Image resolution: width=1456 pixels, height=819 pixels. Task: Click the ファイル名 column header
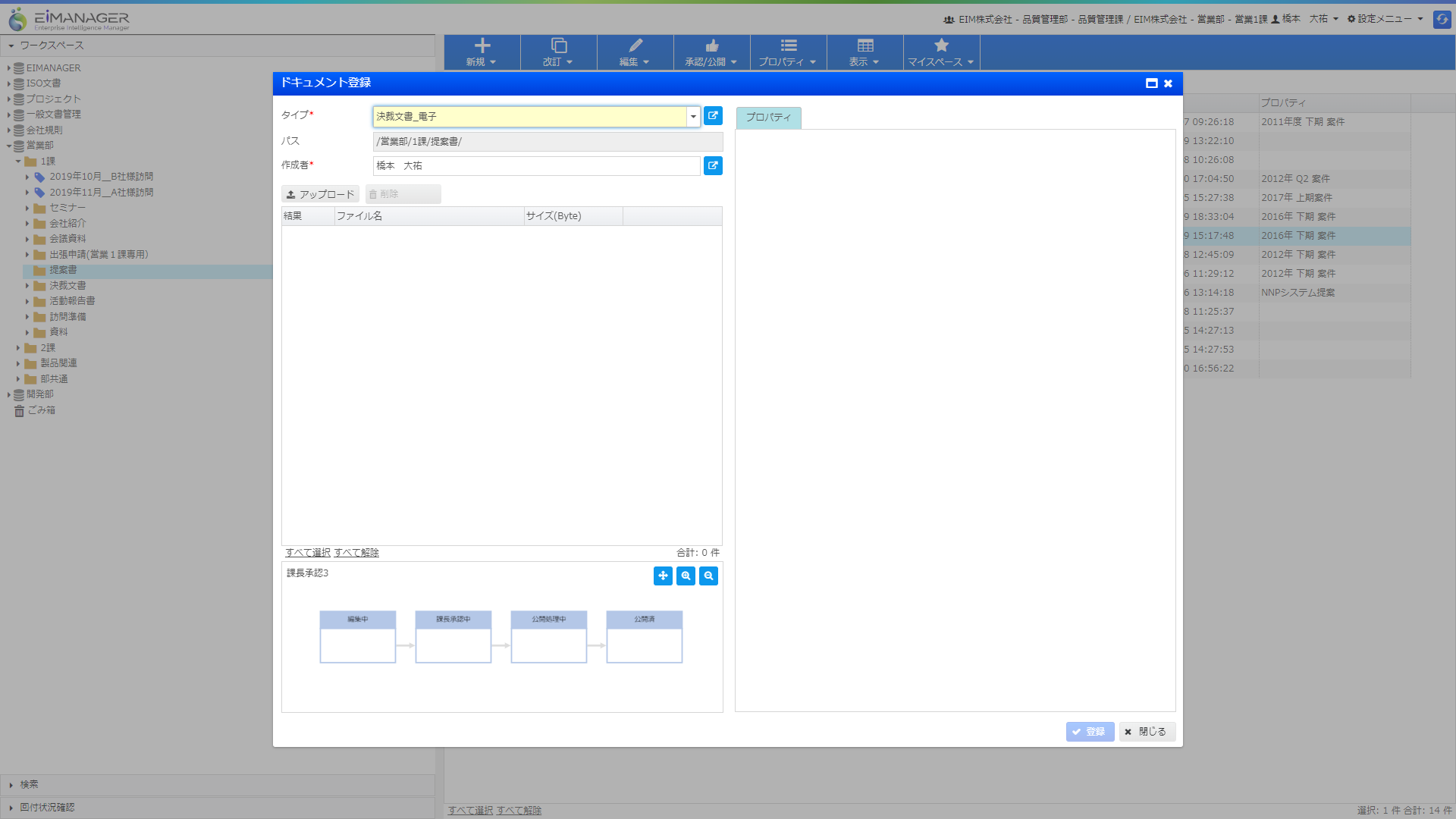429,216
